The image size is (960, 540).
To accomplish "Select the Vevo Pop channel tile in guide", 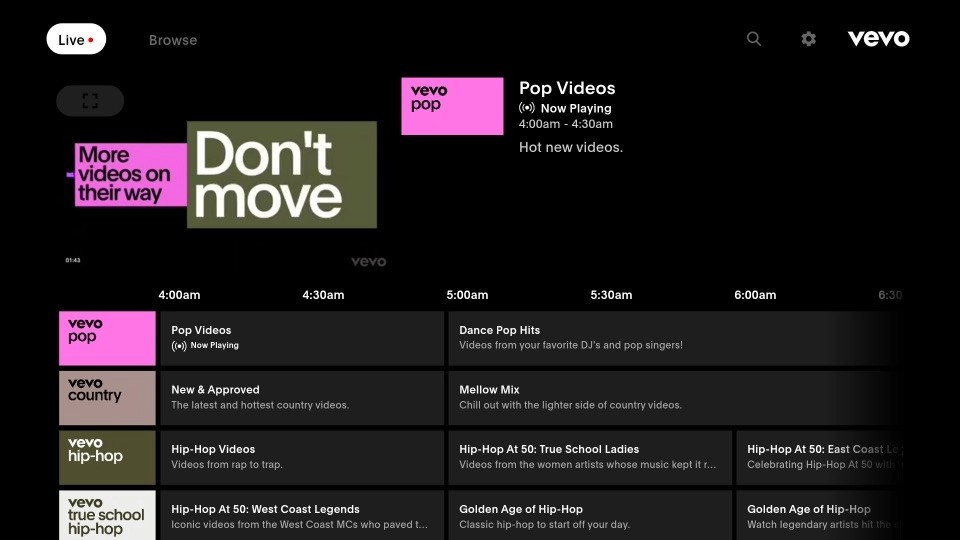I will (107, 338).
